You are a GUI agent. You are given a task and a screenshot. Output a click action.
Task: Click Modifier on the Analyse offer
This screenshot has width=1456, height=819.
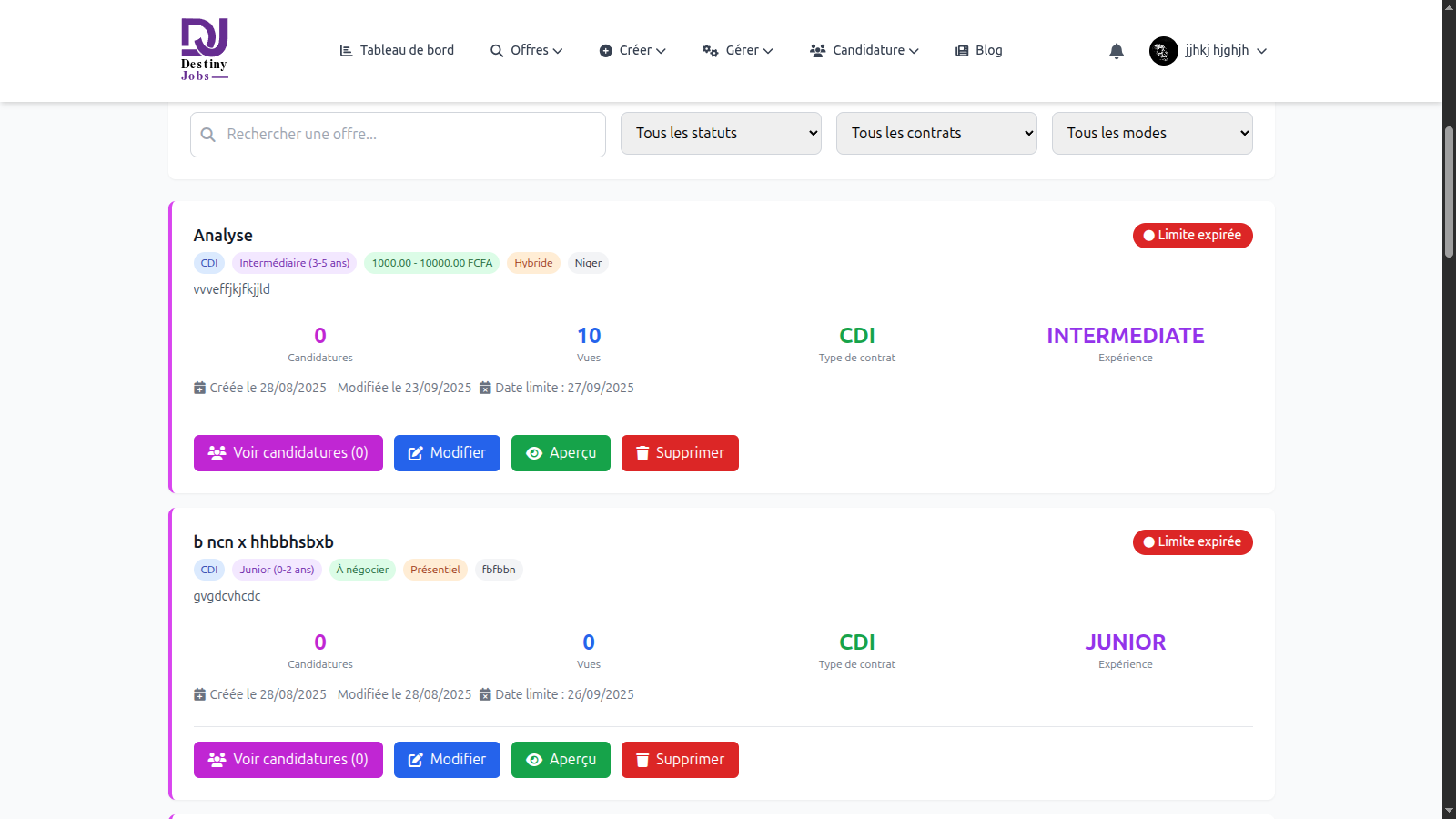(447, 453)
